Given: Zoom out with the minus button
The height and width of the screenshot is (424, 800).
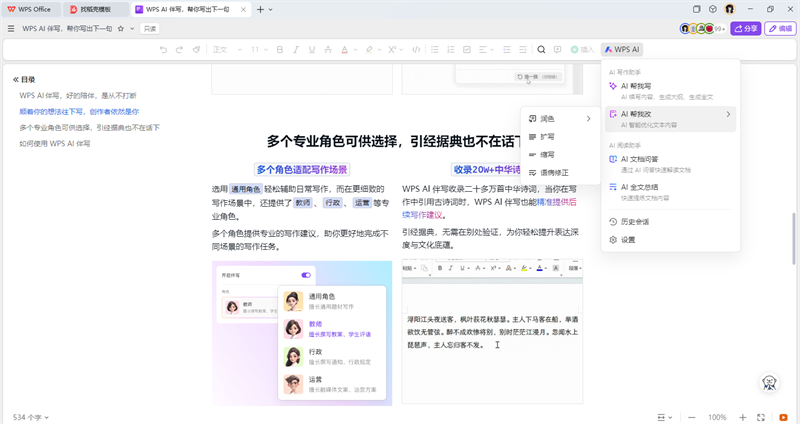Looking at the screenshot, I should click(x=692, y=417).
